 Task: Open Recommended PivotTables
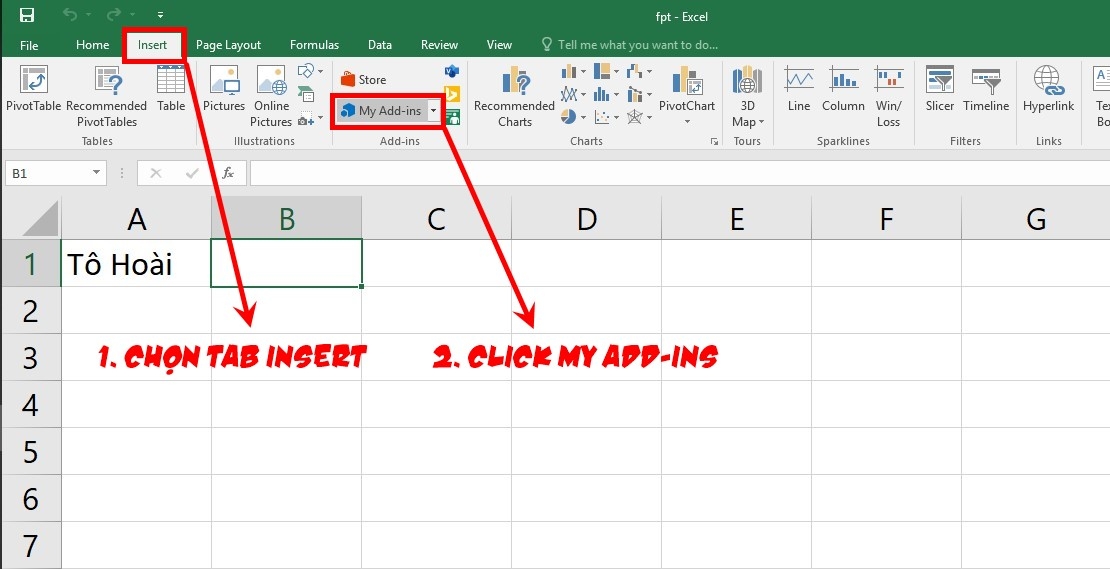click(107, 96)
